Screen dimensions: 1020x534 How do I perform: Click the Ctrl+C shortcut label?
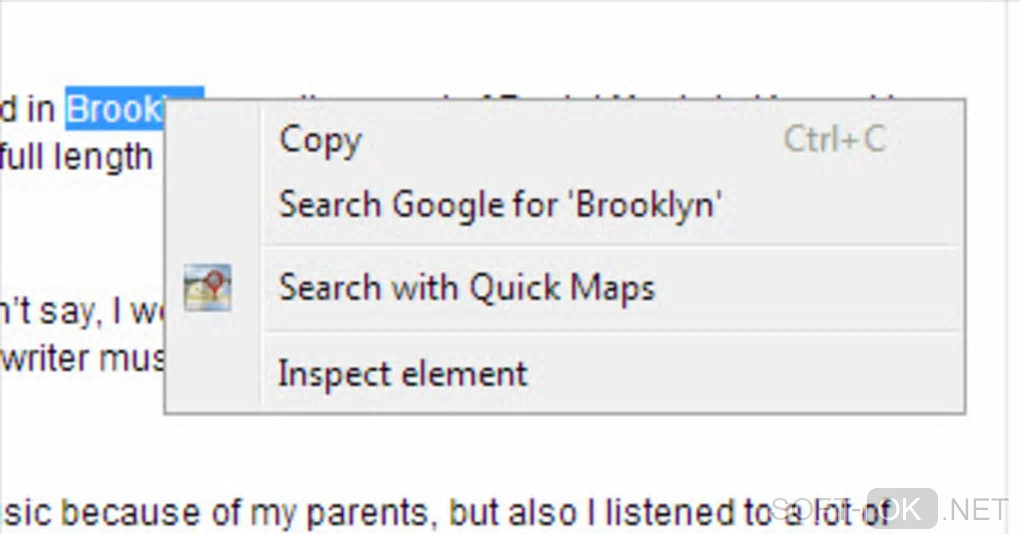pyautogui.click(x=834, y=139)
